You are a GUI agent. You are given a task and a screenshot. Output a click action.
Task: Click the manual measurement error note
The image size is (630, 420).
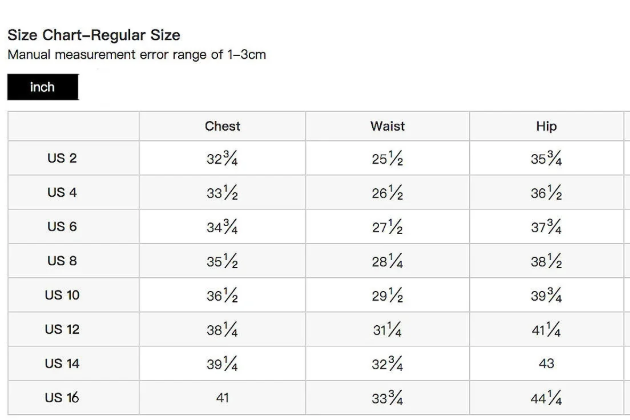pos(136,55)
